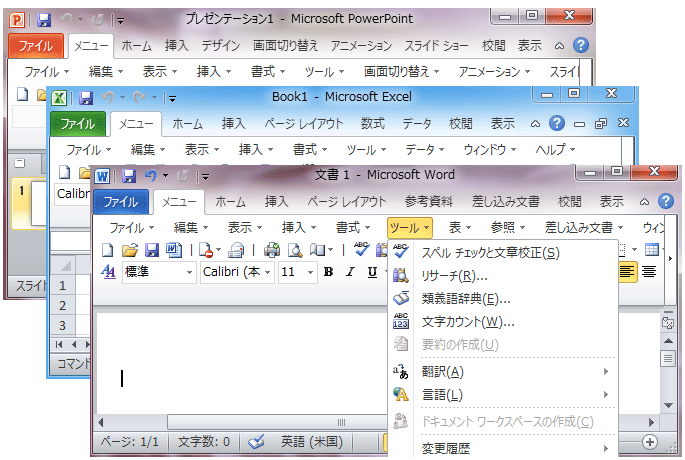The image size is (685, 460).
Task: Collapse ribbon caret in Word window
Action: [x=644, y=202]
